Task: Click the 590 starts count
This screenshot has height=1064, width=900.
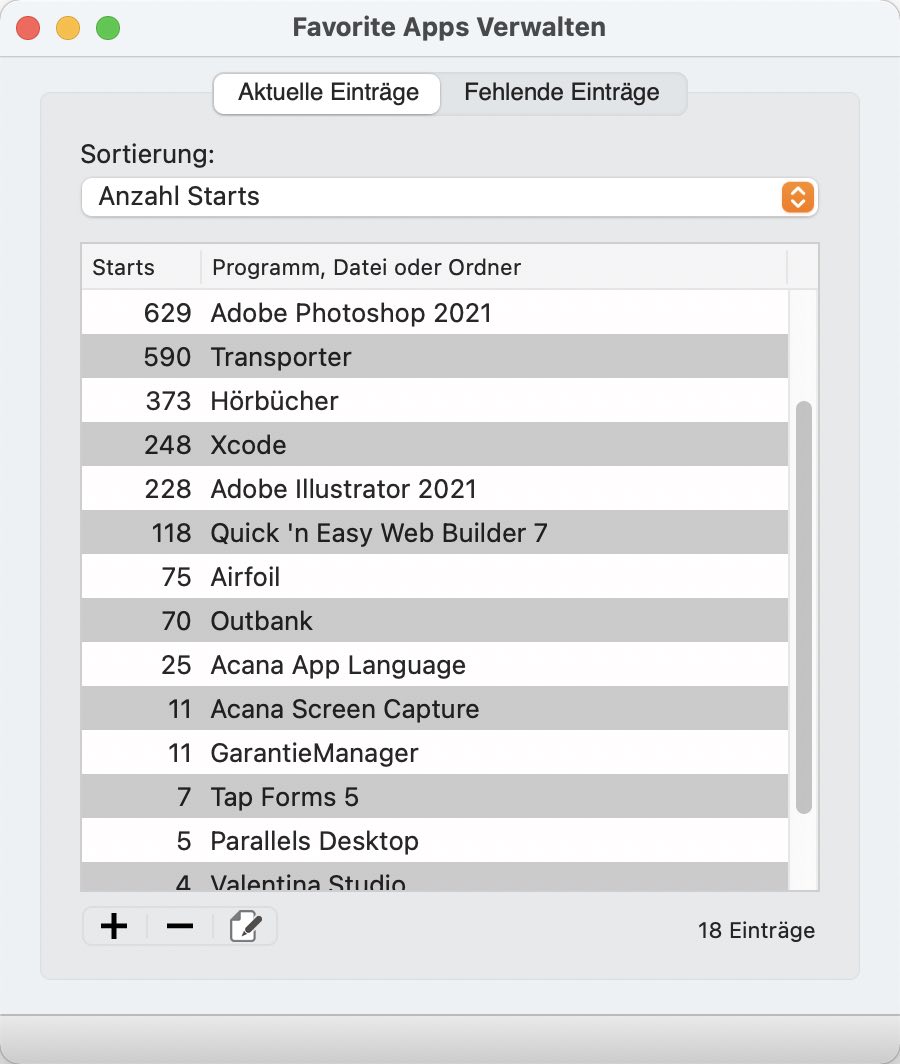Action: pos(168,357)
